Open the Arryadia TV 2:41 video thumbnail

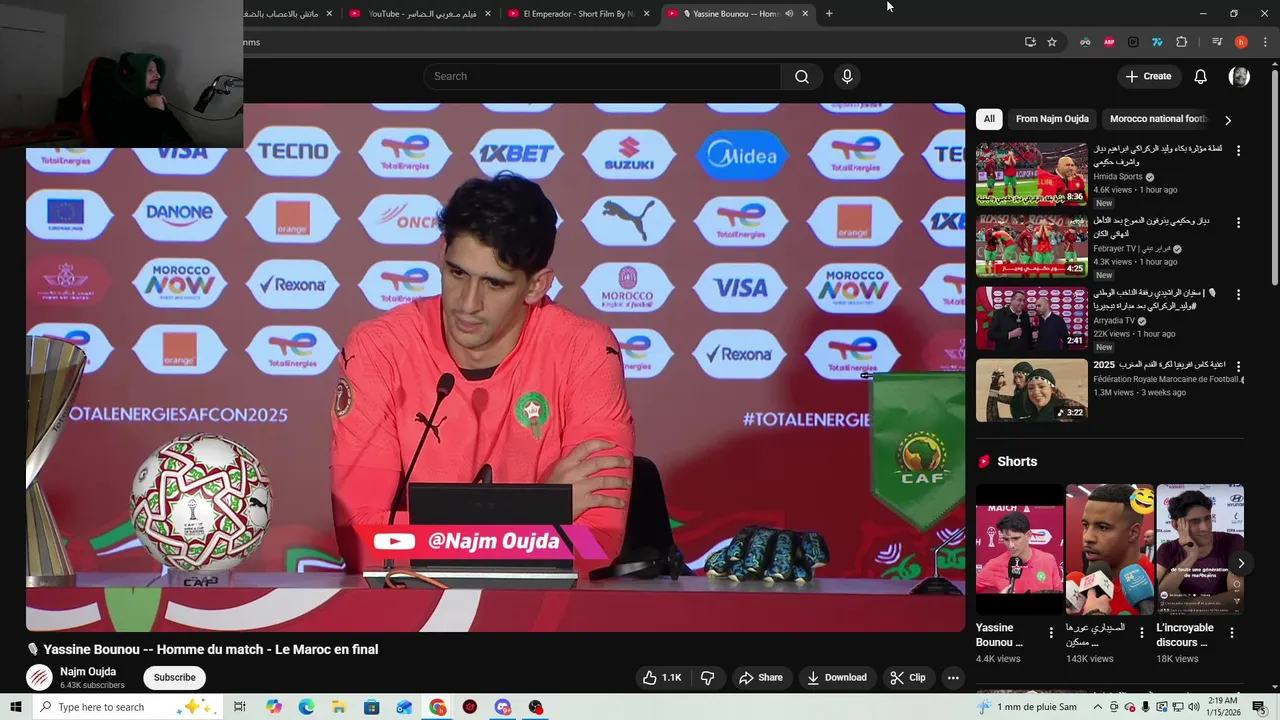[x=1031, y=318]
